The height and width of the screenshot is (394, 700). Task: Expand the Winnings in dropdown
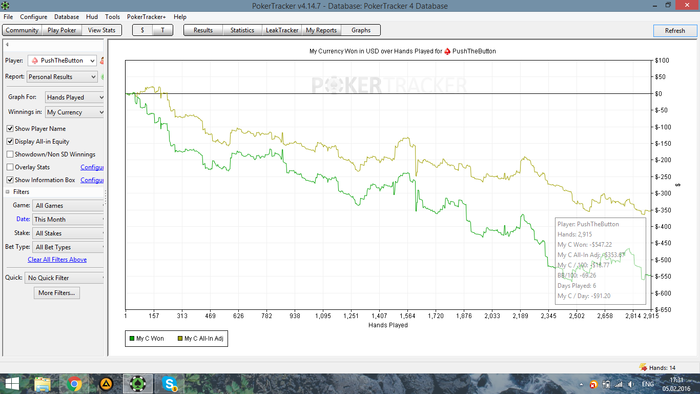[75, 112]
